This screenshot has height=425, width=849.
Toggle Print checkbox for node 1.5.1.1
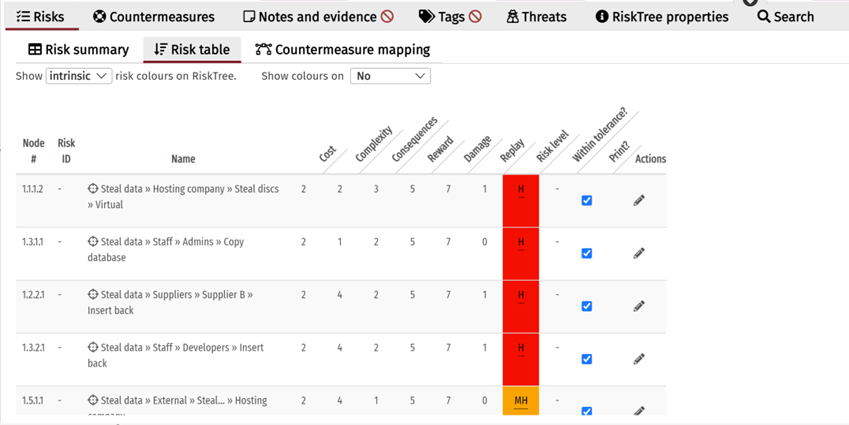(x=586, y=411)
